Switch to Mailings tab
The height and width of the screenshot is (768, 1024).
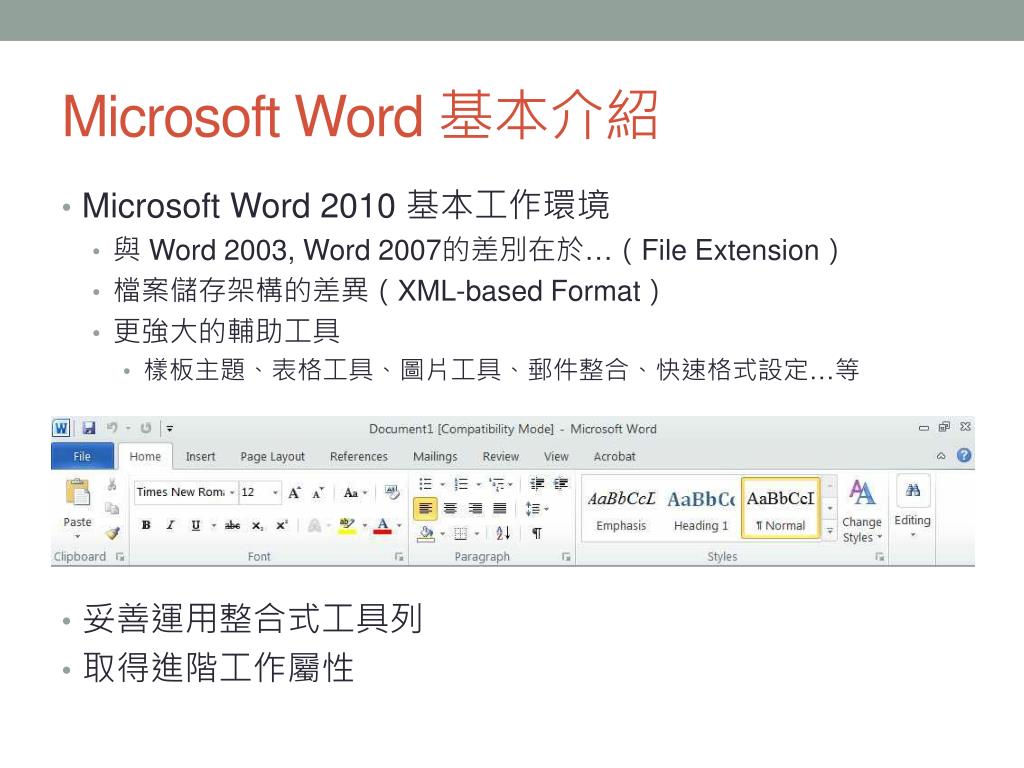tap(435, 456)
